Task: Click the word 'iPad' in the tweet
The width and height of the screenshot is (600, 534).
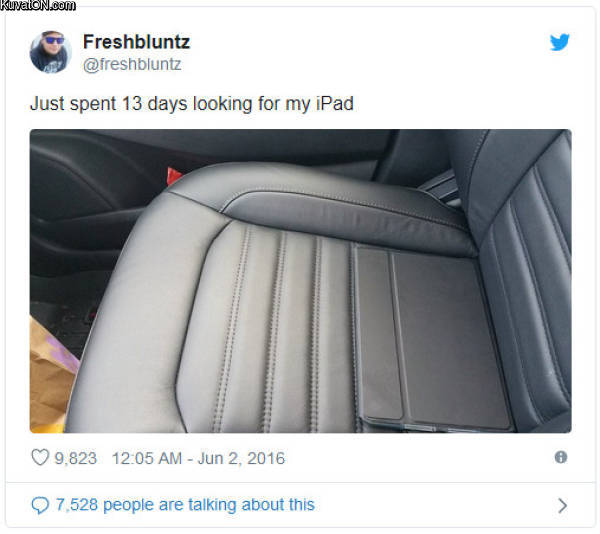Action: tap(335, 104)
